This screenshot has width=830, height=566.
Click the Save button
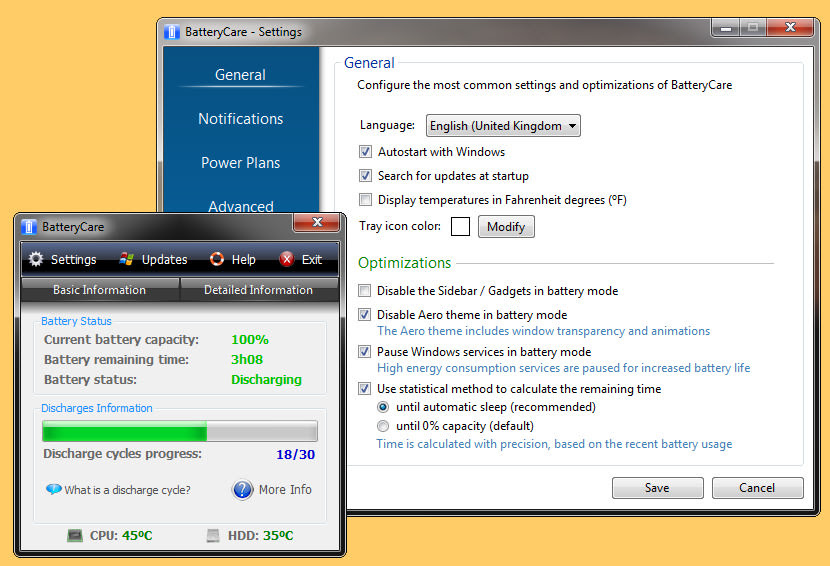(657, 488)
